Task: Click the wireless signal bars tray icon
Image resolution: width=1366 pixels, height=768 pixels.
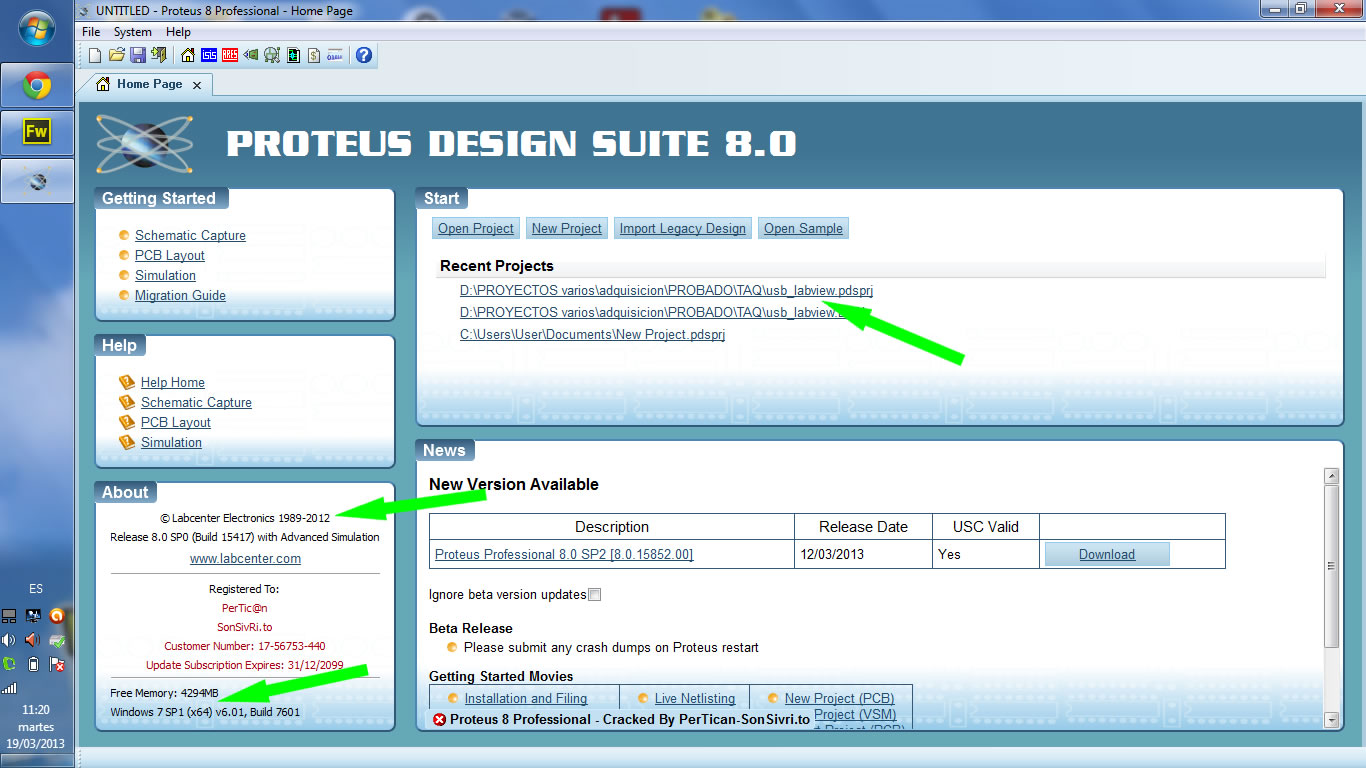Action: (9, 688)
